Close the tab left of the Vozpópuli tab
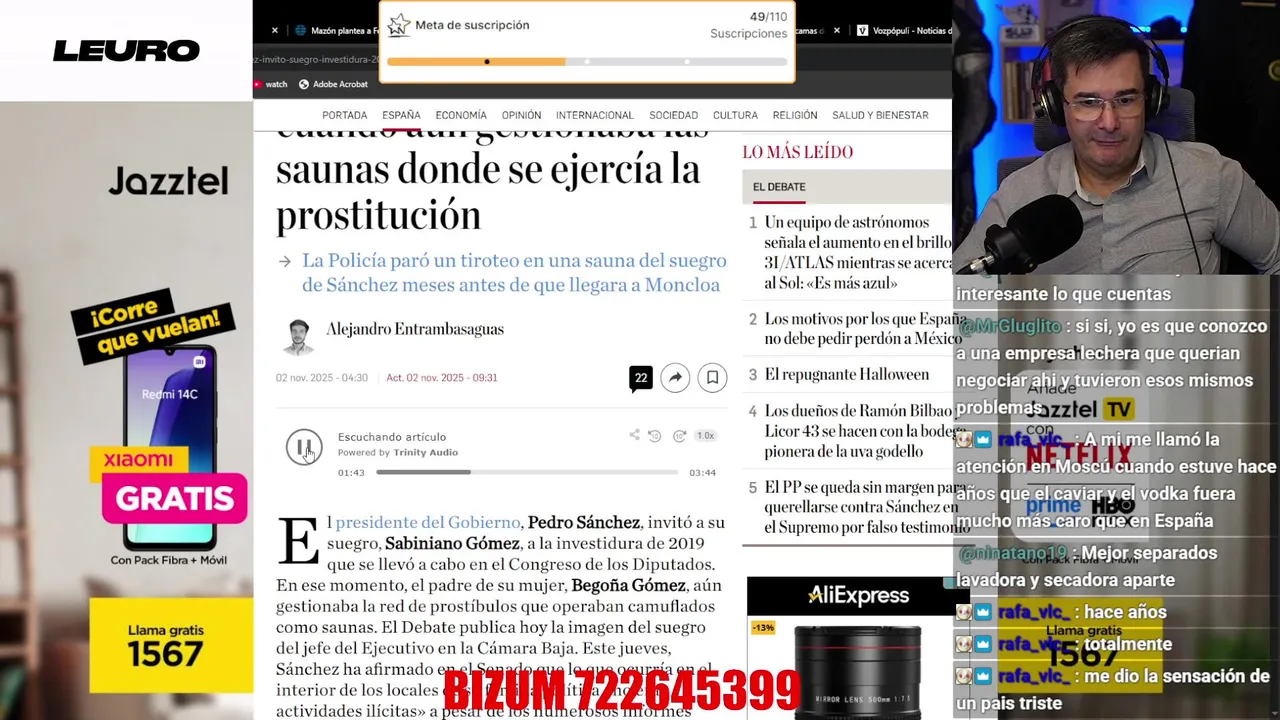 click(x=835, y=31)
